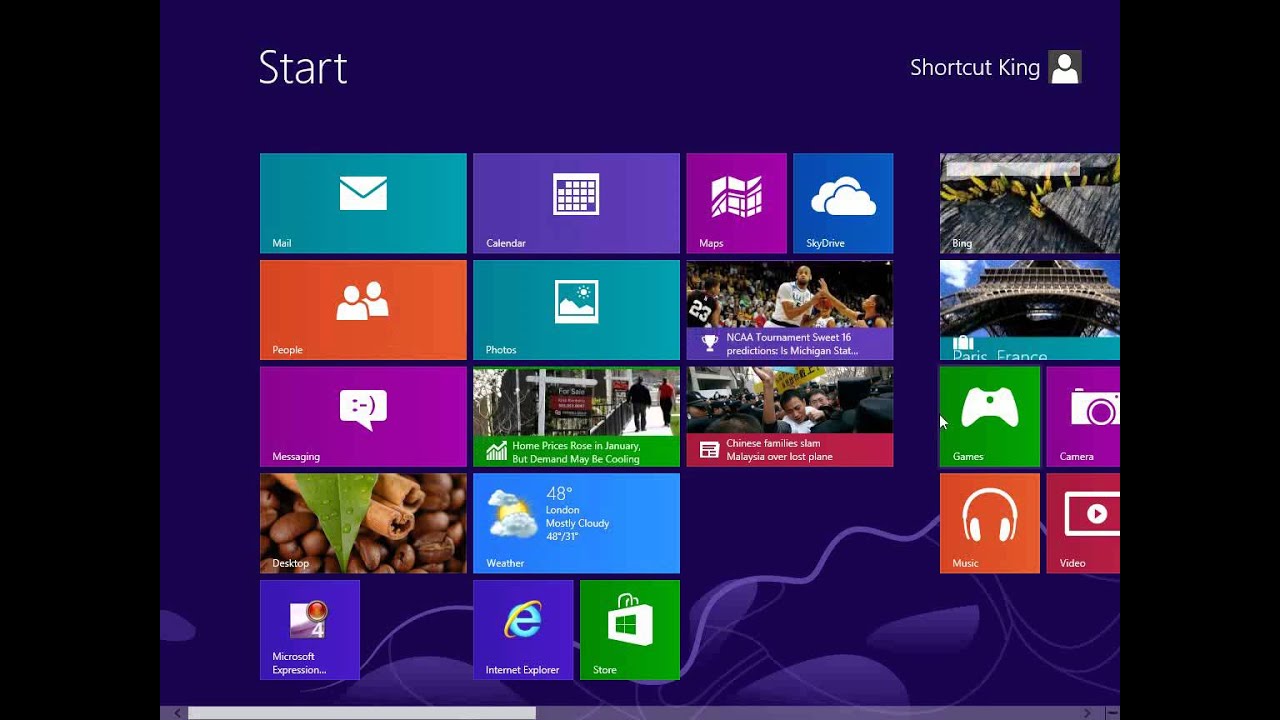Screen dimensions: 1280x720
Task: Open the Mail tile
Action: [363, 203]
